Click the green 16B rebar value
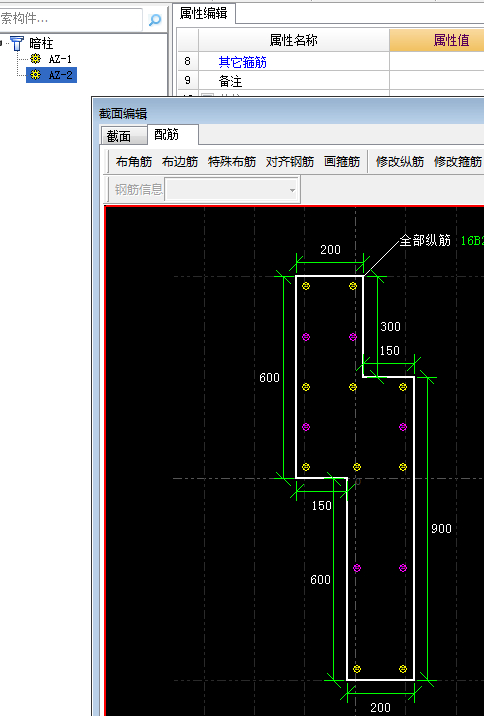This screenshot has height=716, width=484. 472,241
